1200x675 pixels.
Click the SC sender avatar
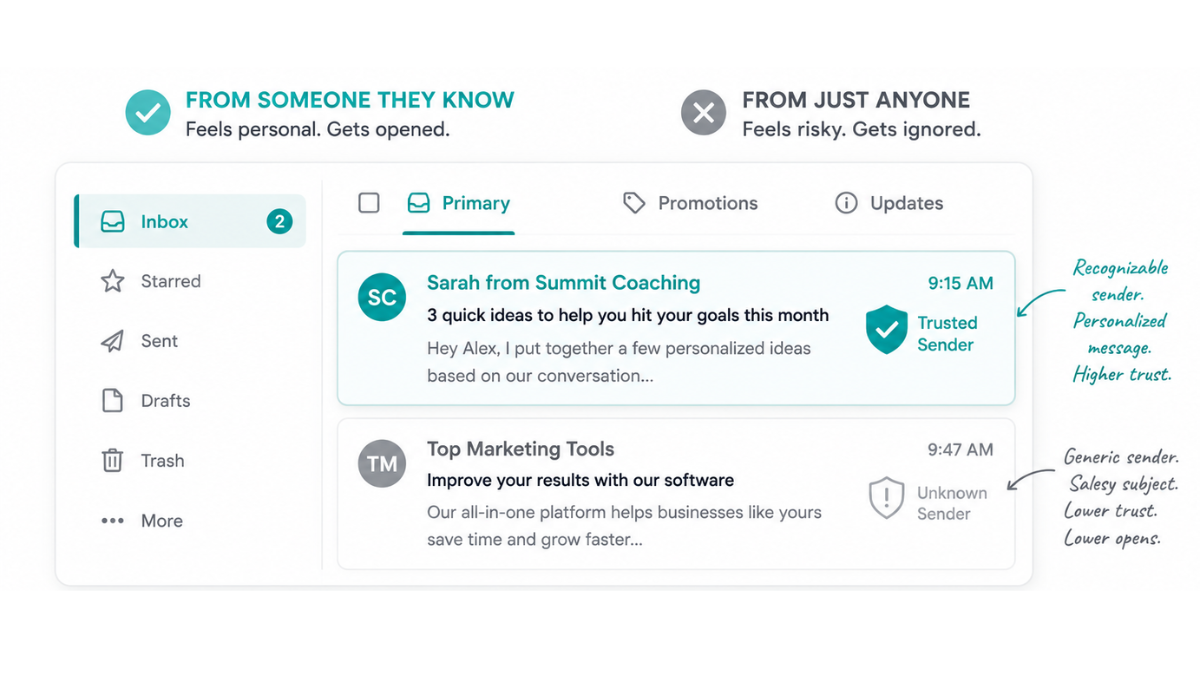tap(382, 298)
